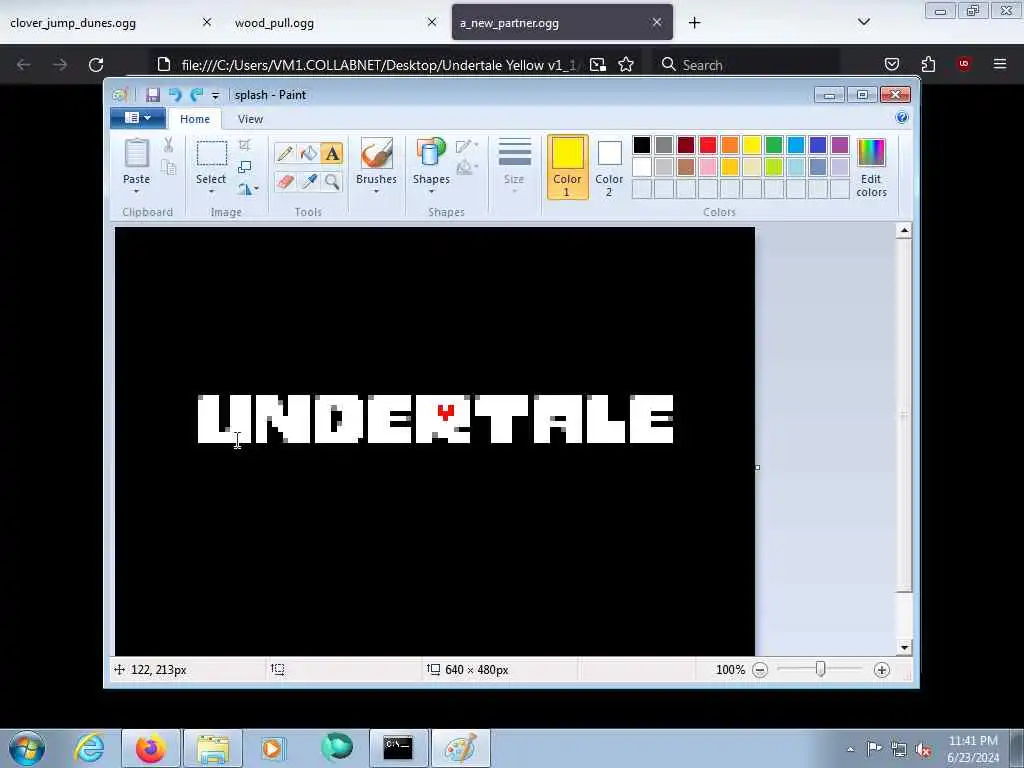The height and width of the screenshot is (768, 1024).
Task: Open Internet Explorer from the taskbar
Action: click(89, 748)
